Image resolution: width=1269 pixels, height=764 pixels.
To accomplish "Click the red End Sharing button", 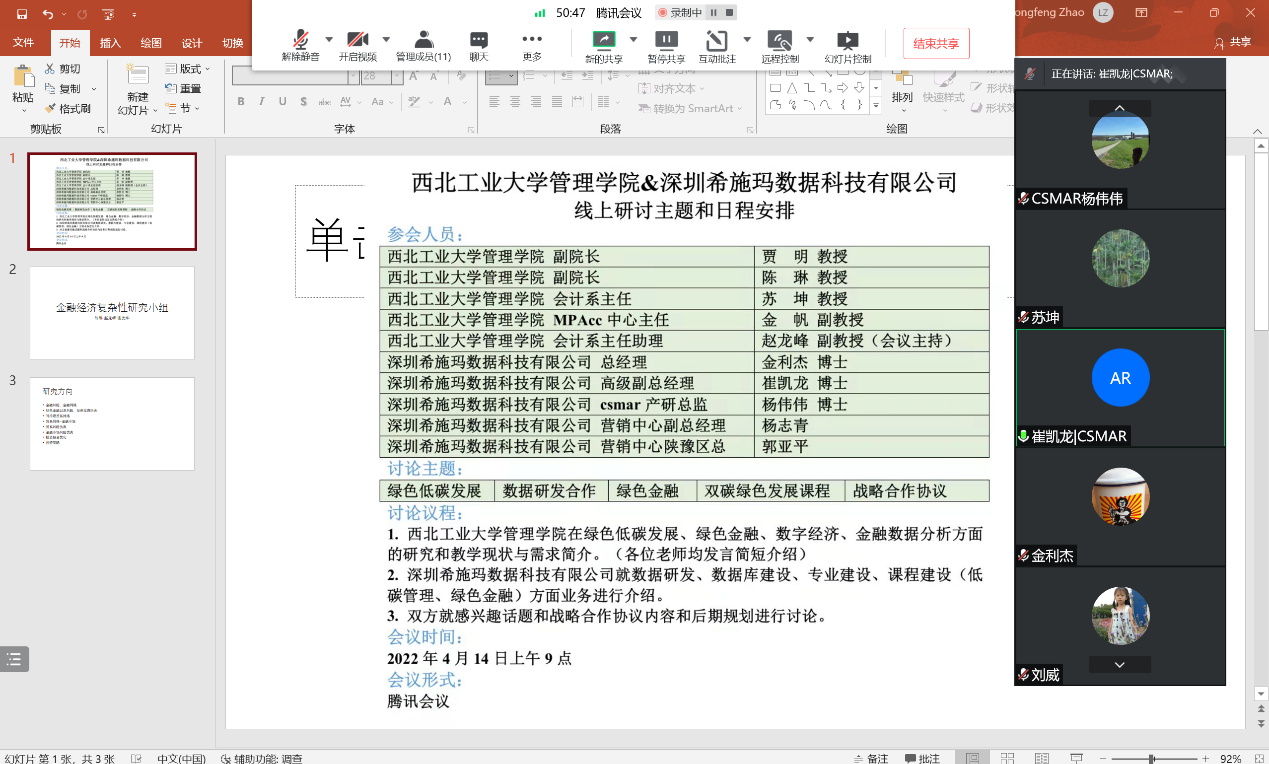I will [x=935, y=44].
